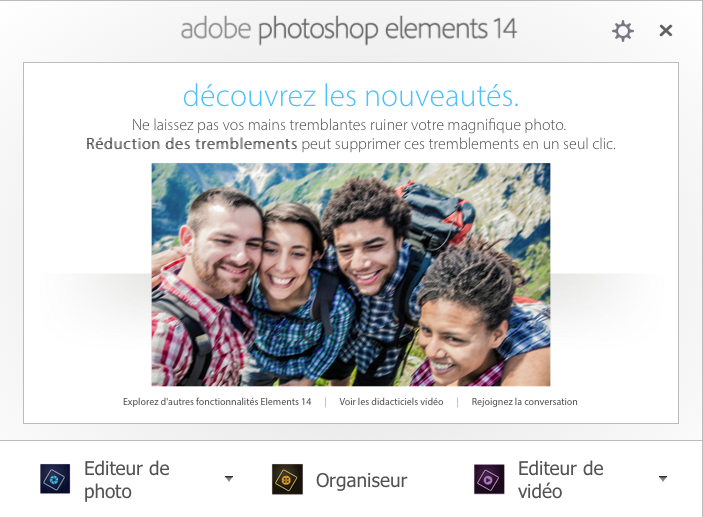703x517 pixels.
Task: Expand the Editeur de photo dropdown arrow
Action: [x=229, y=478]
